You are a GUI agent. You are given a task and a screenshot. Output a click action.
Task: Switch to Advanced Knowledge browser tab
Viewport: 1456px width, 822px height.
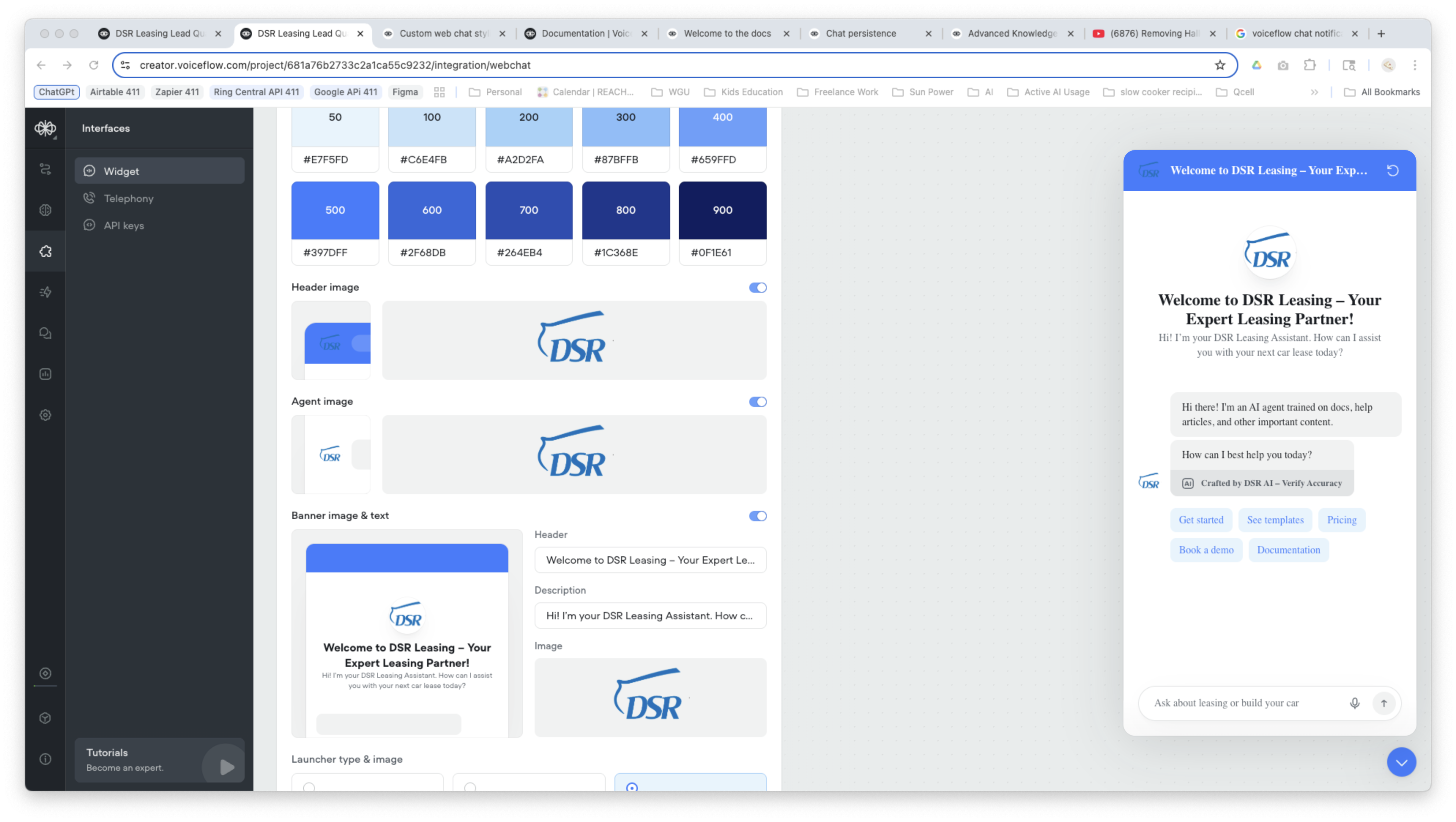tap(1012, 33)
